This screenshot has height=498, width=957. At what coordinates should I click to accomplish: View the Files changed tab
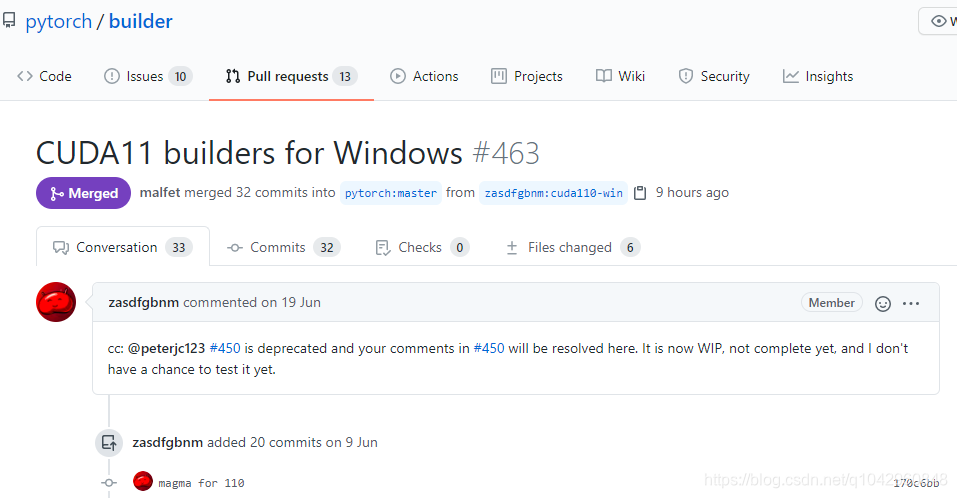pos(573,247)
